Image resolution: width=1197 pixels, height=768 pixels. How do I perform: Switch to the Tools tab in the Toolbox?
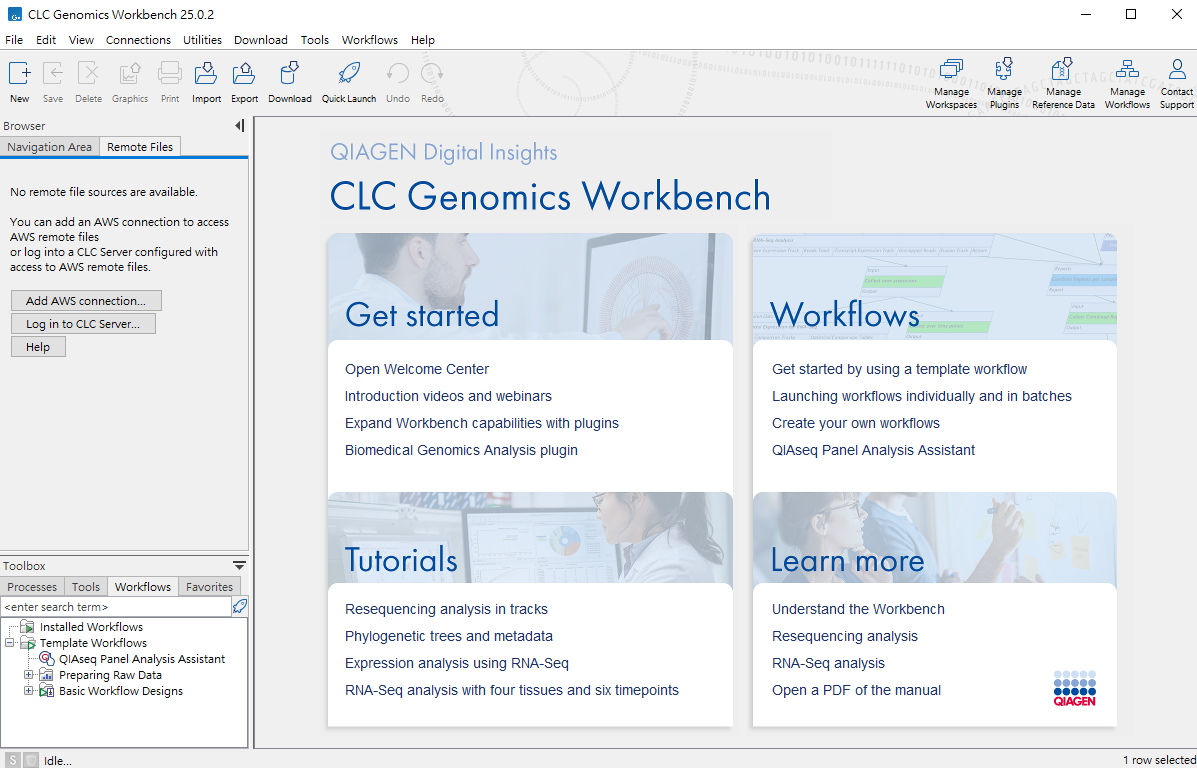(86, 586)
